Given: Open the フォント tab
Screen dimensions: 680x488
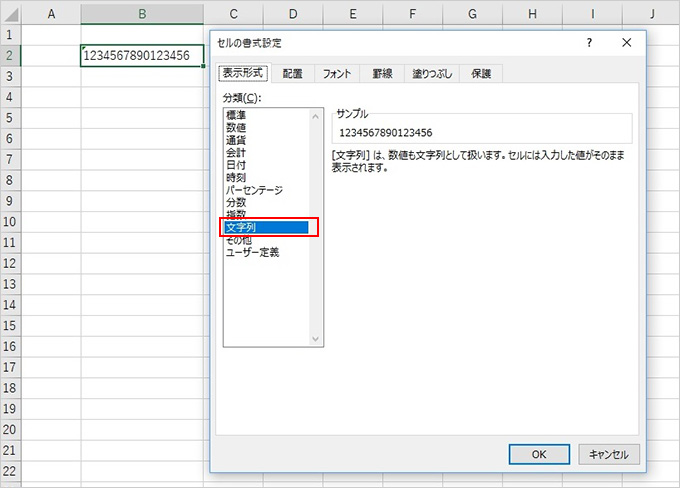Looking at the screenshot, I should point(338,74).
